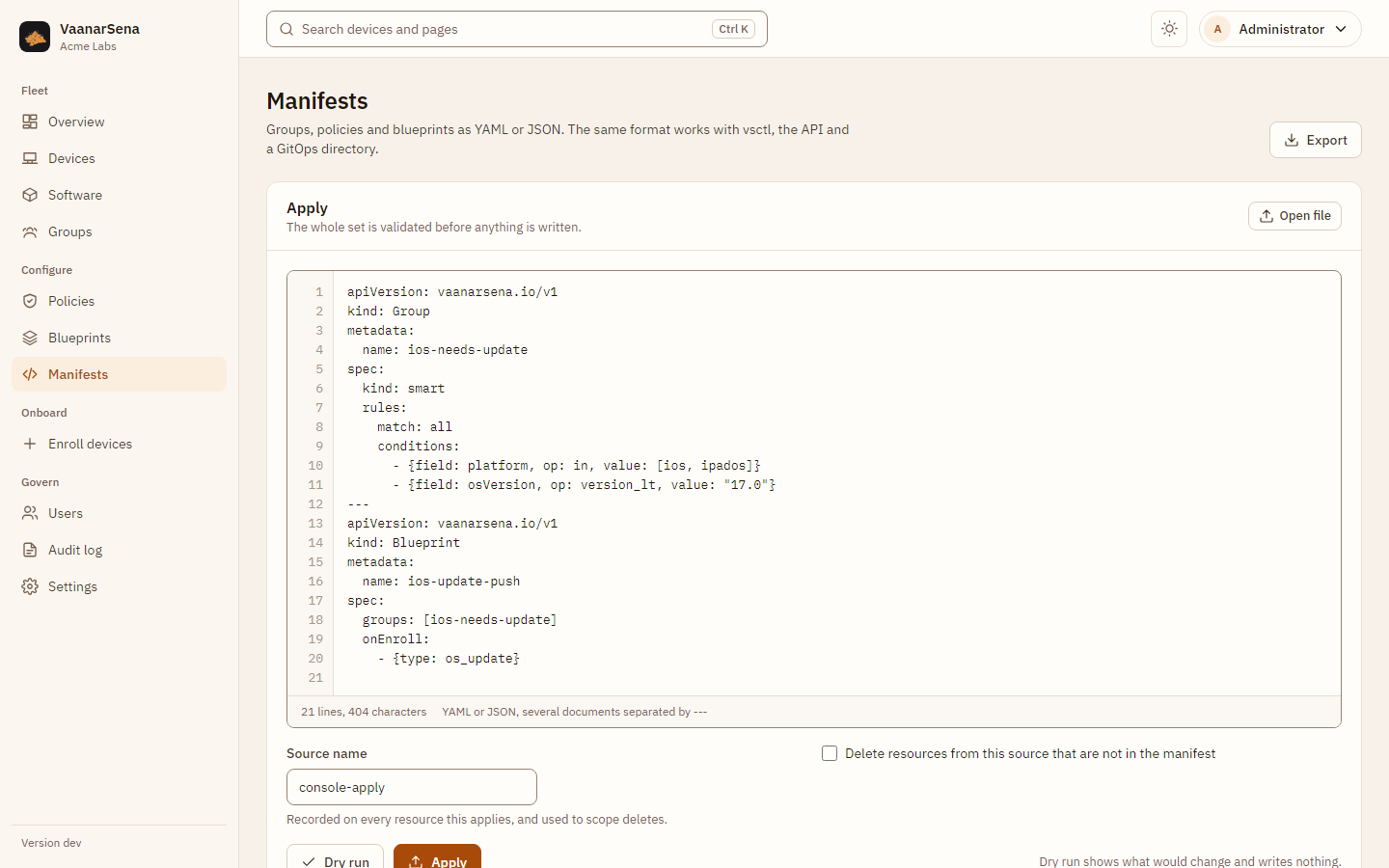Click the '- {type: os_update}' line
This screenshot has height=868, width=1389.
[x=449, y=658]
